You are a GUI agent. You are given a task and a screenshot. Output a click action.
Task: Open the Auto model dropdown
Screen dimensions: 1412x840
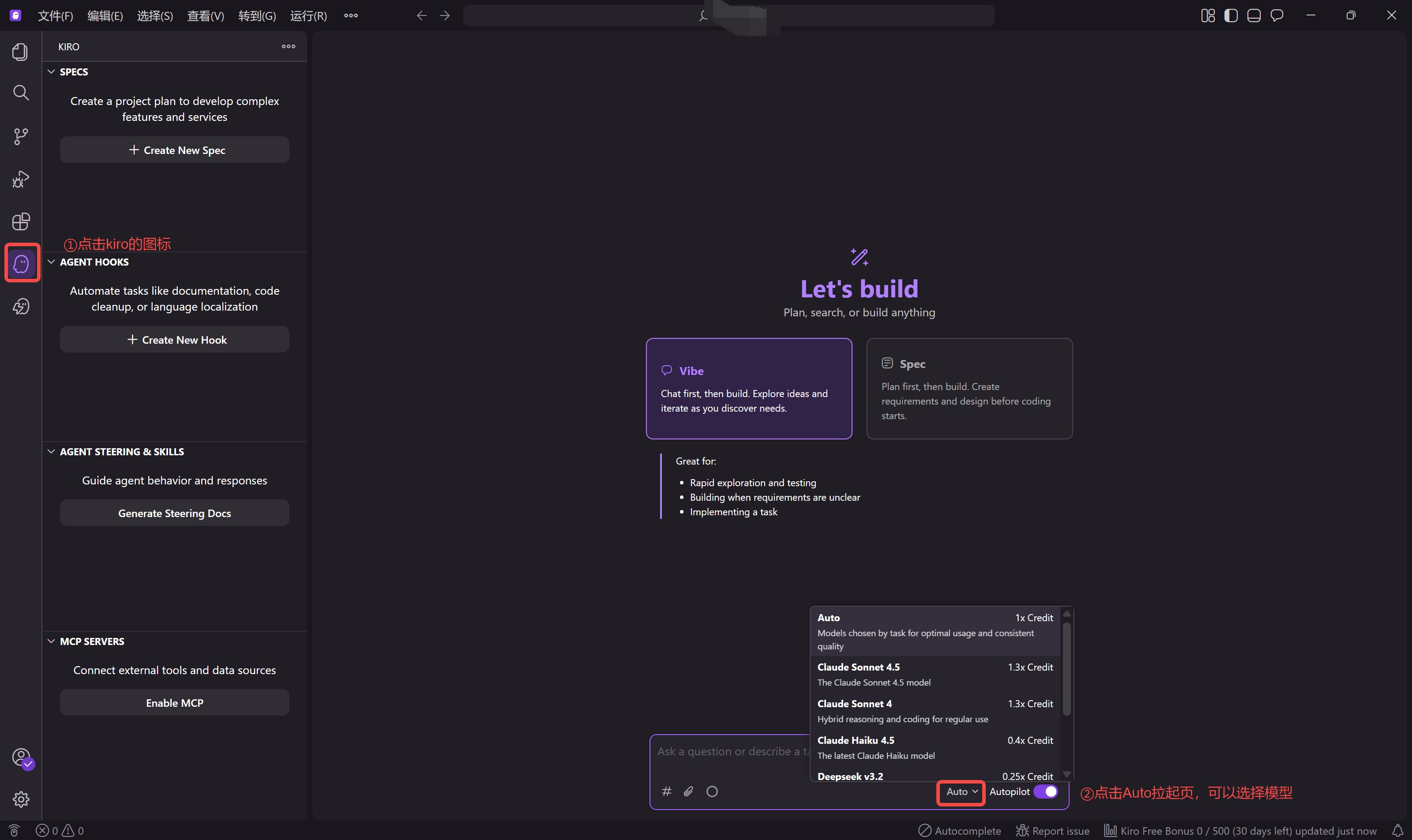pos(961,791)
